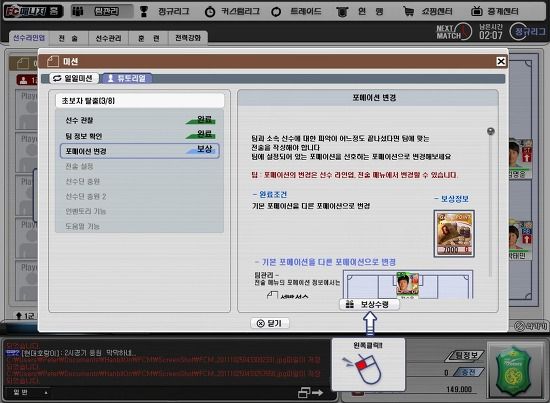Select the 도움말 기능 mission row
This screenshot has height=403, width=550.
coord(140,226)
